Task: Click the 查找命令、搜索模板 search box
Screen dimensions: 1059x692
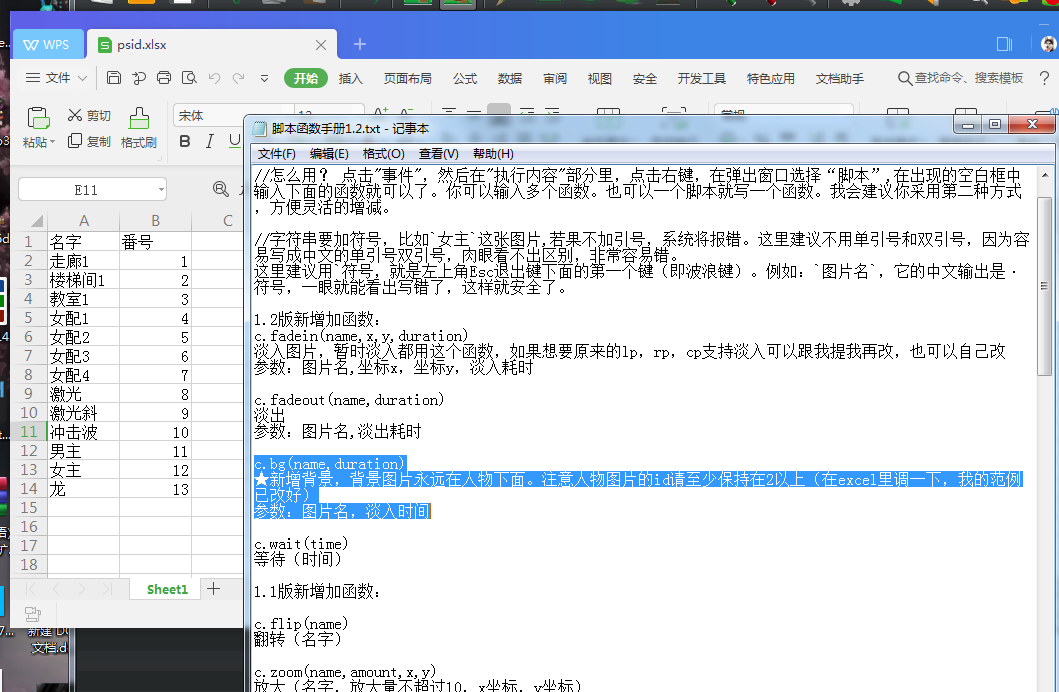Action: [x=960, y=78]
